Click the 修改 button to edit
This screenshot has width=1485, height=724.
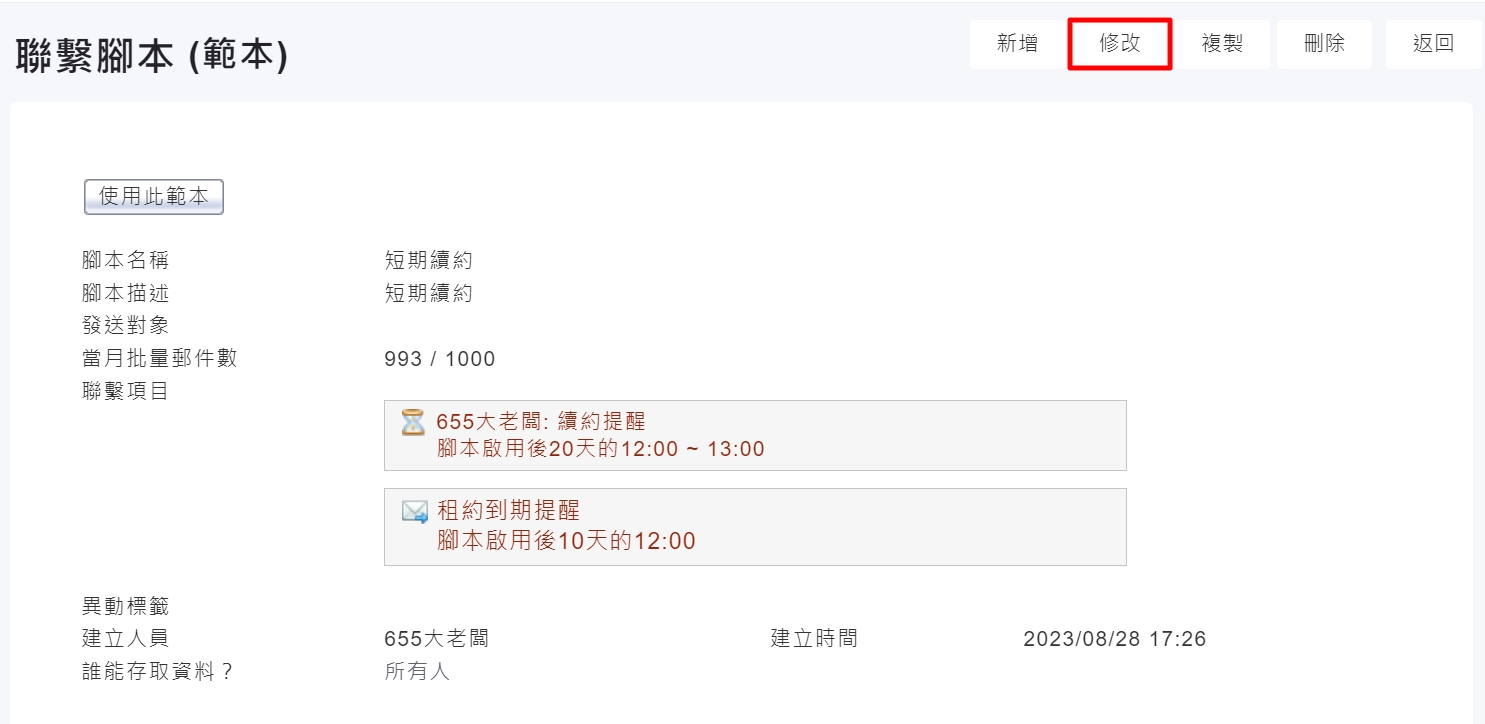tap(1119, 44)
